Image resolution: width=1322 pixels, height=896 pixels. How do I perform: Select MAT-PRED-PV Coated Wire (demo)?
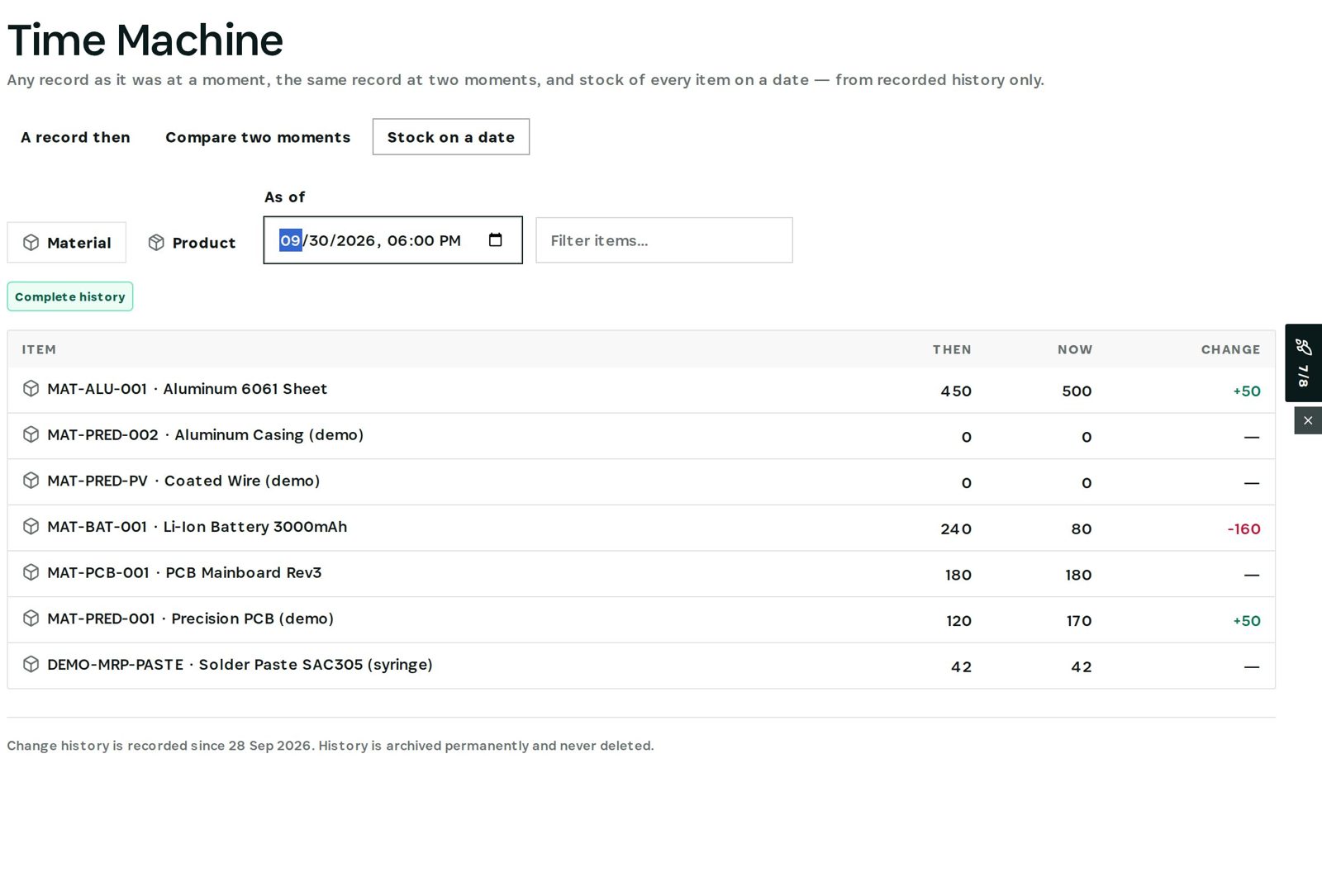click(641, 482)
